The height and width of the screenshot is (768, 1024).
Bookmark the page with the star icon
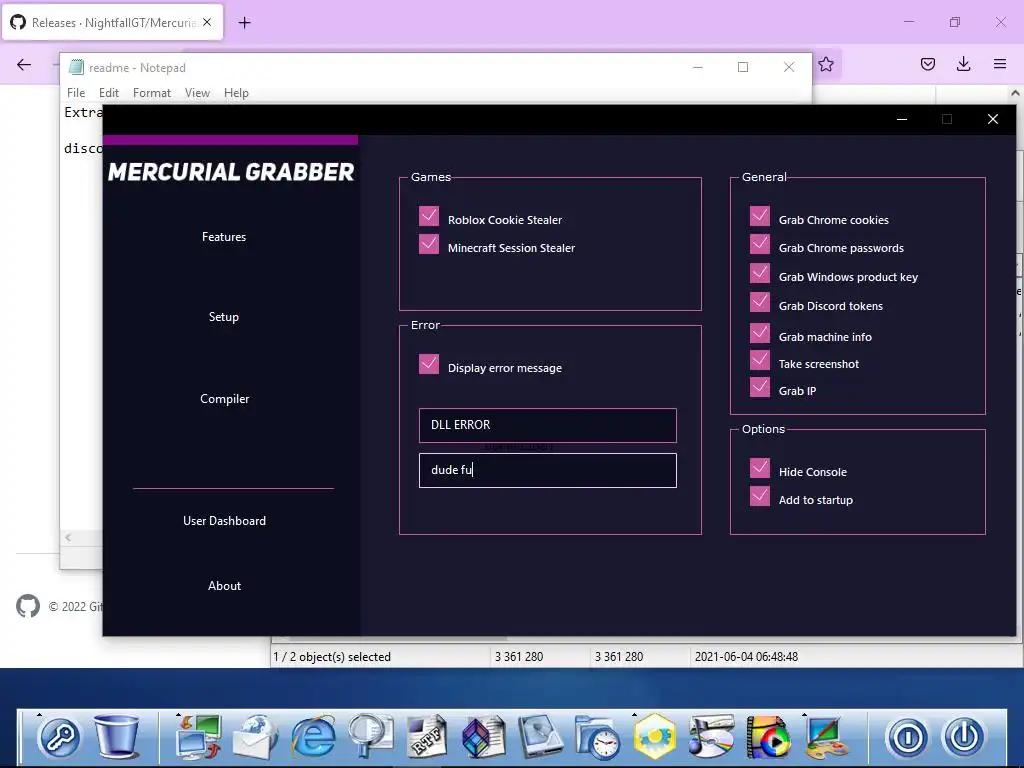pos(825,64)
